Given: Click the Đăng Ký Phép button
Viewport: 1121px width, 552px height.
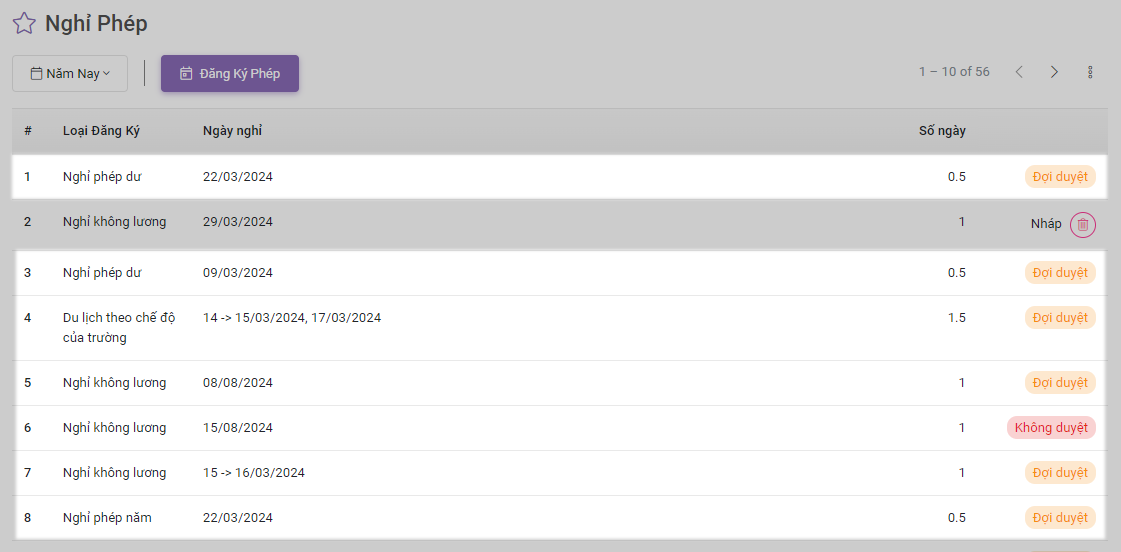Looking at the screenshot, I should coord(230,73).
